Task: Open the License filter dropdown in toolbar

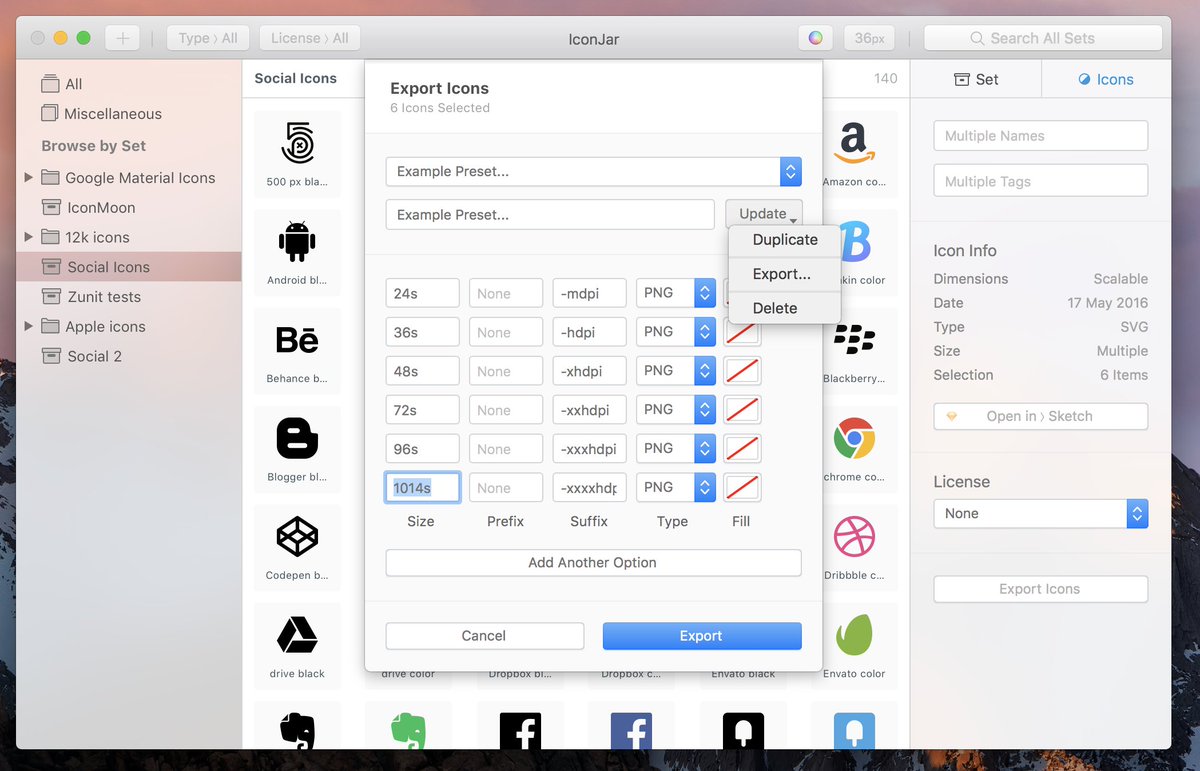Action: pos(310,38)
